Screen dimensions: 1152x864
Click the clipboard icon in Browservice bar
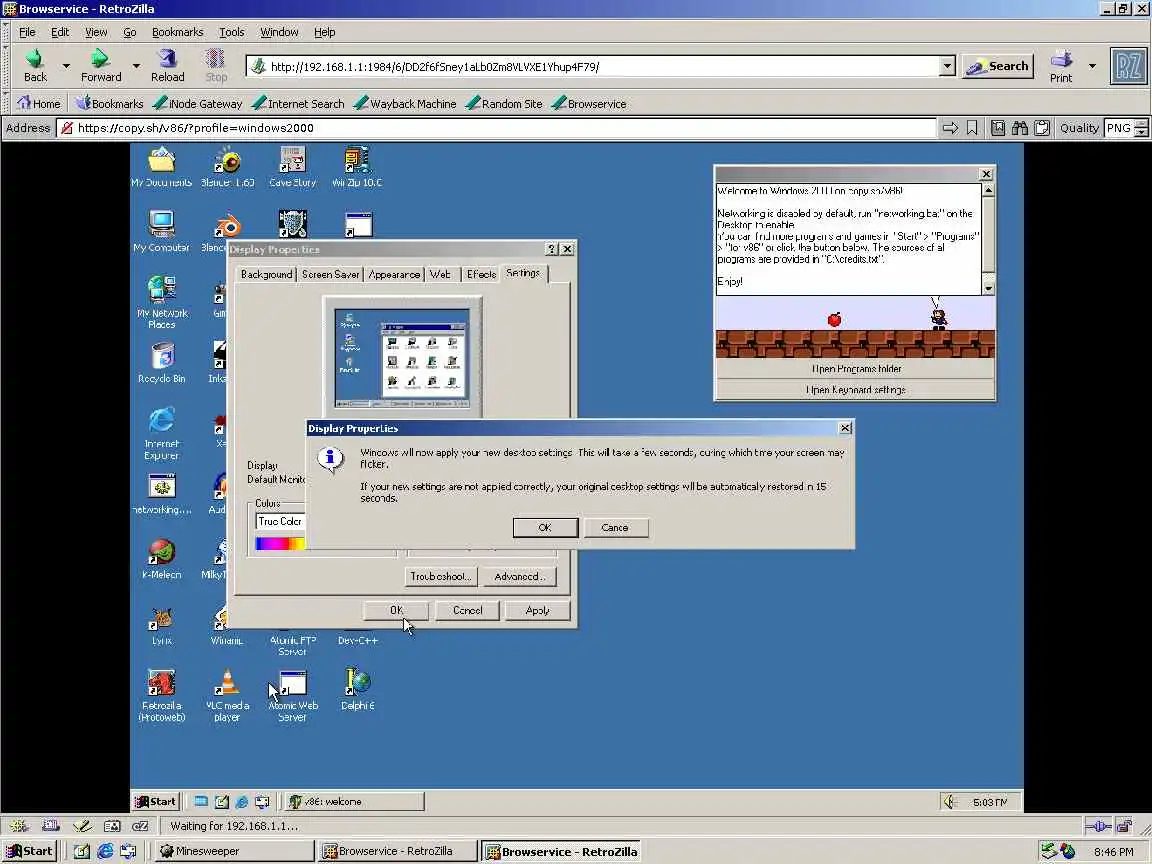[x=1042, y=128]
